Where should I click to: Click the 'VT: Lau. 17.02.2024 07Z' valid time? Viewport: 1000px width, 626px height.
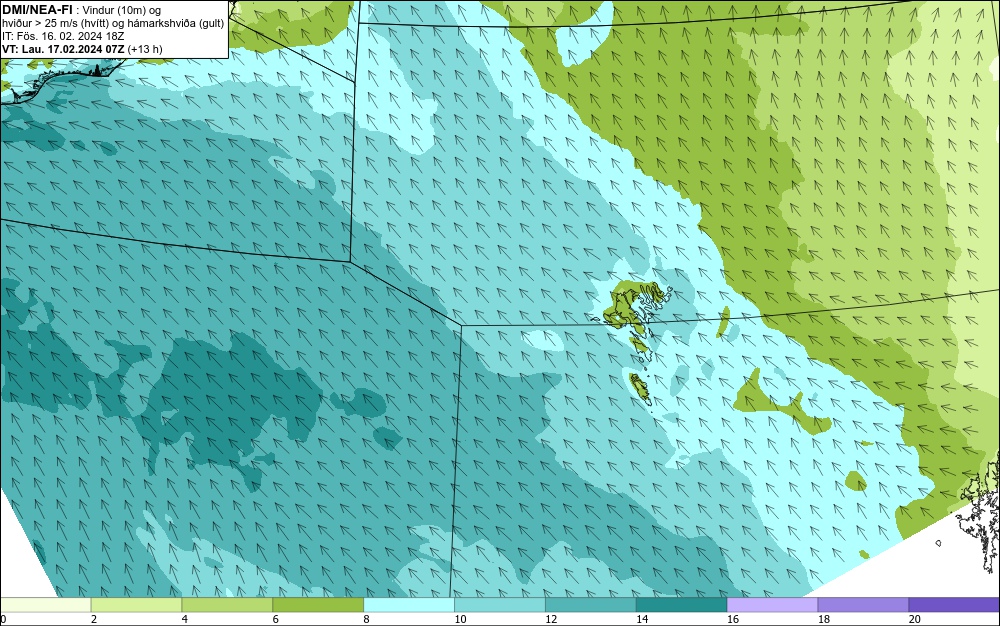coord(63,48)
